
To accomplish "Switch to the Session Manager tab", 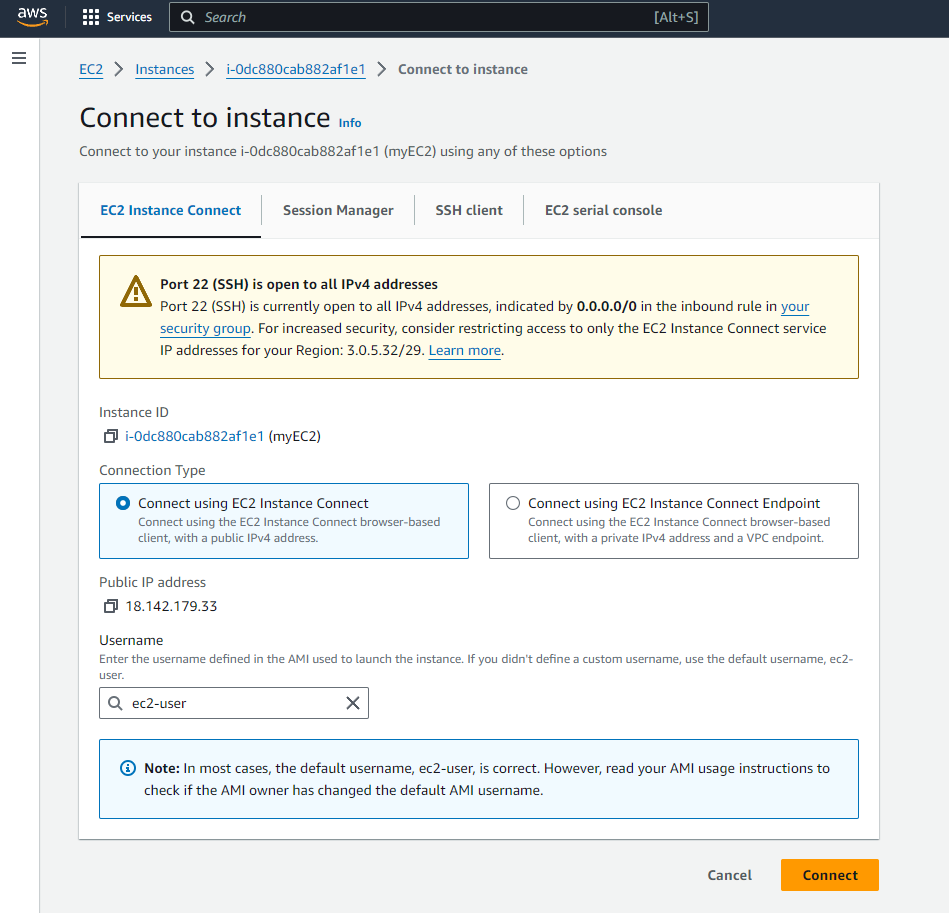I will point(338,210).
